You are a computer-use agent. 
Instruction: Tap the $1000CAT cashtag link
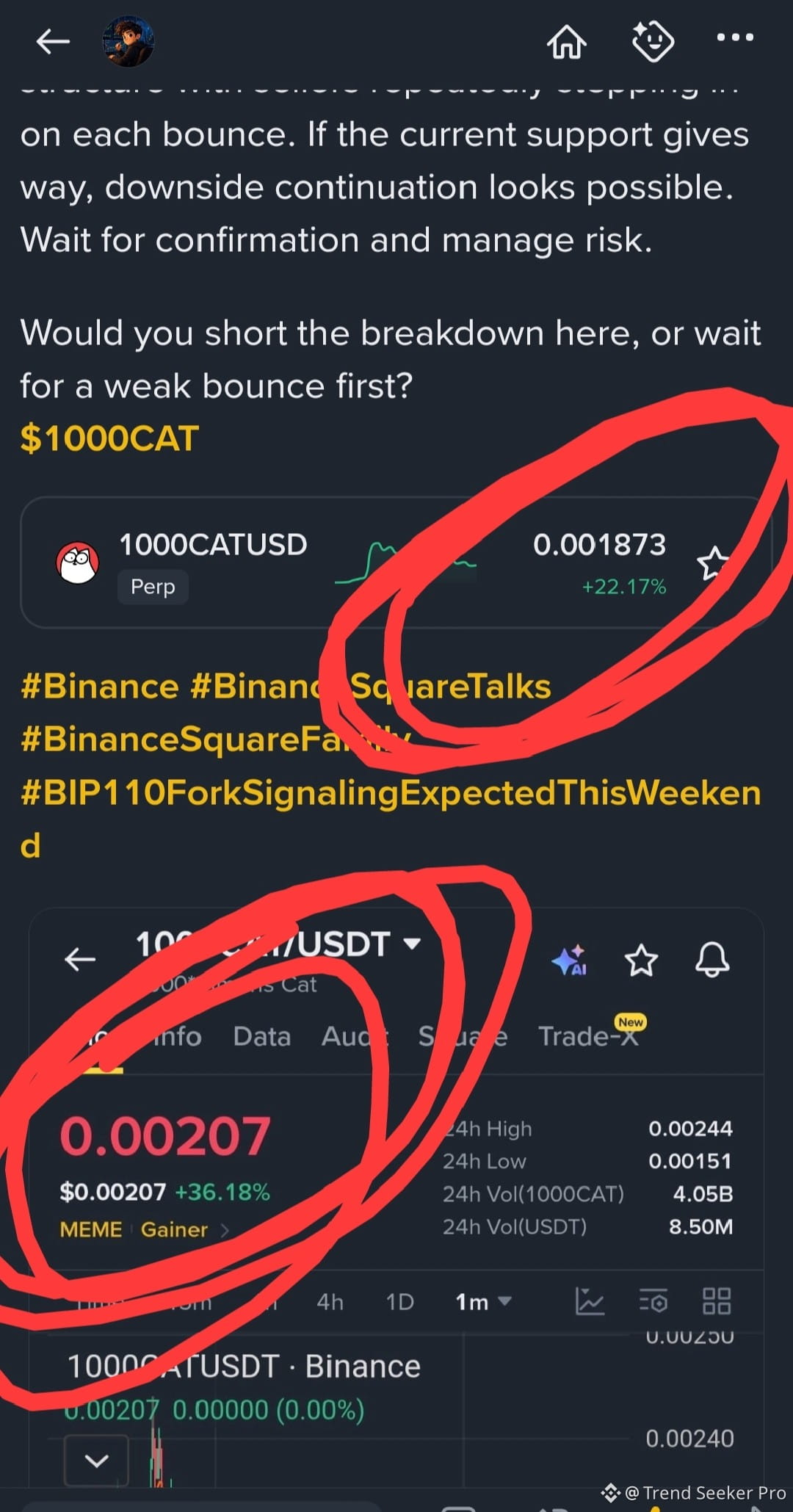coord(109,438)
